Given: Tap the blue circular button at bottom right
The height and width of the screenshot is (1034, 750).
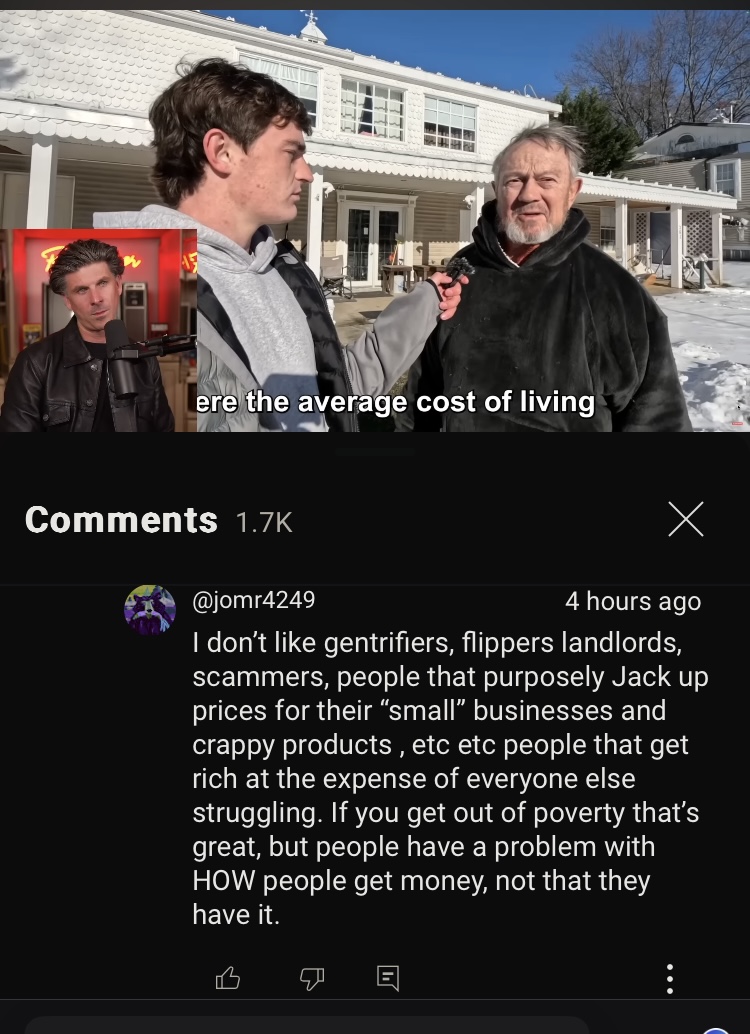Looking at the screenshot, I should 716,1030.
